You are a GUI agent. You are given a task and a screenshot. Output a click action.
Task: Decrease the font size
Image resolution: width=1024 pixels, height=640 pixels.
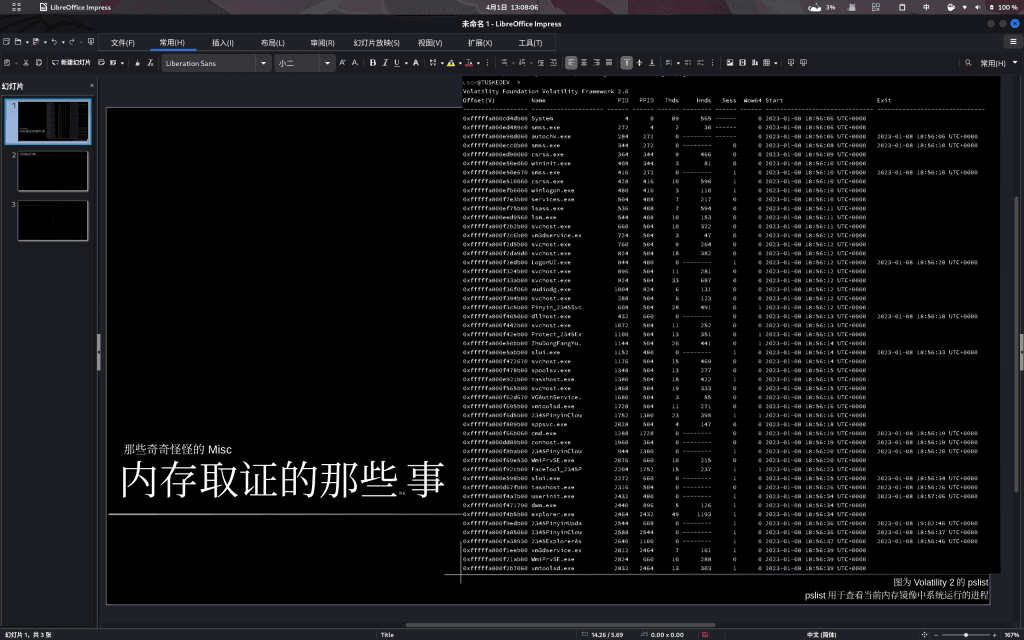(x=355, y=63)
